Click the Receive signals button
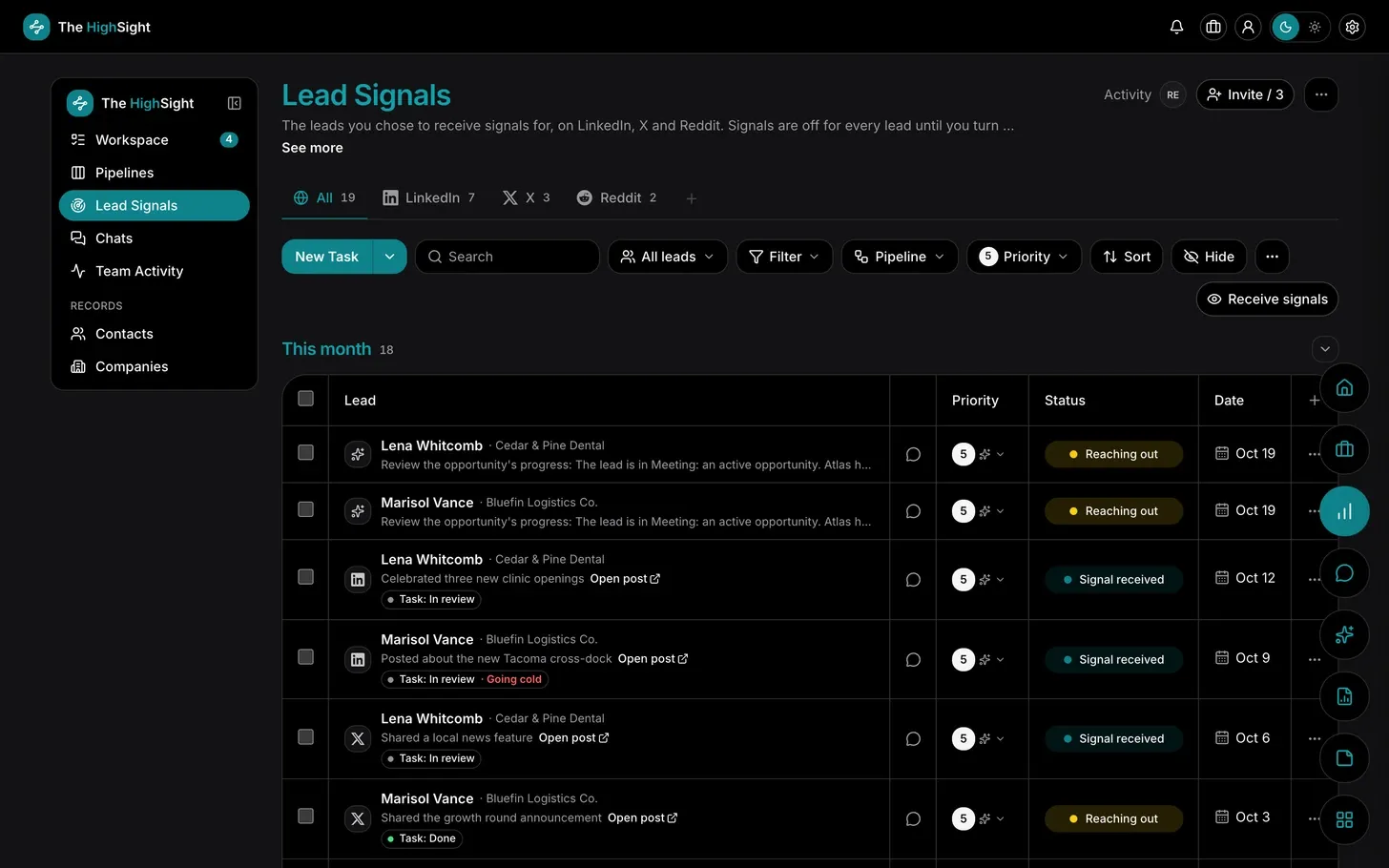Image resolution: width=1389 pixels, height=868 pixels. (x=1267, y=299)
